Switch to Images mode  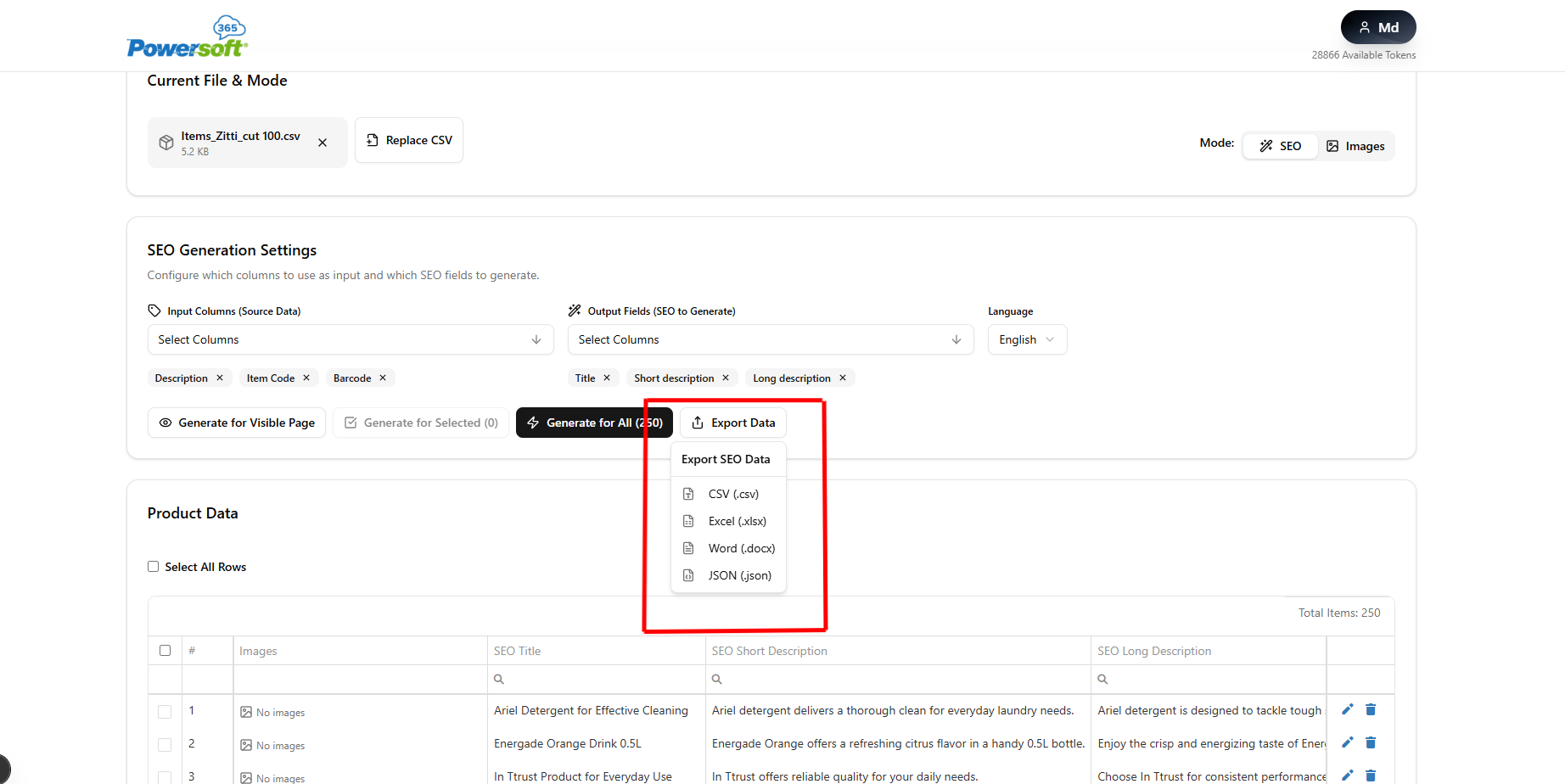[x=1355, y=145]
